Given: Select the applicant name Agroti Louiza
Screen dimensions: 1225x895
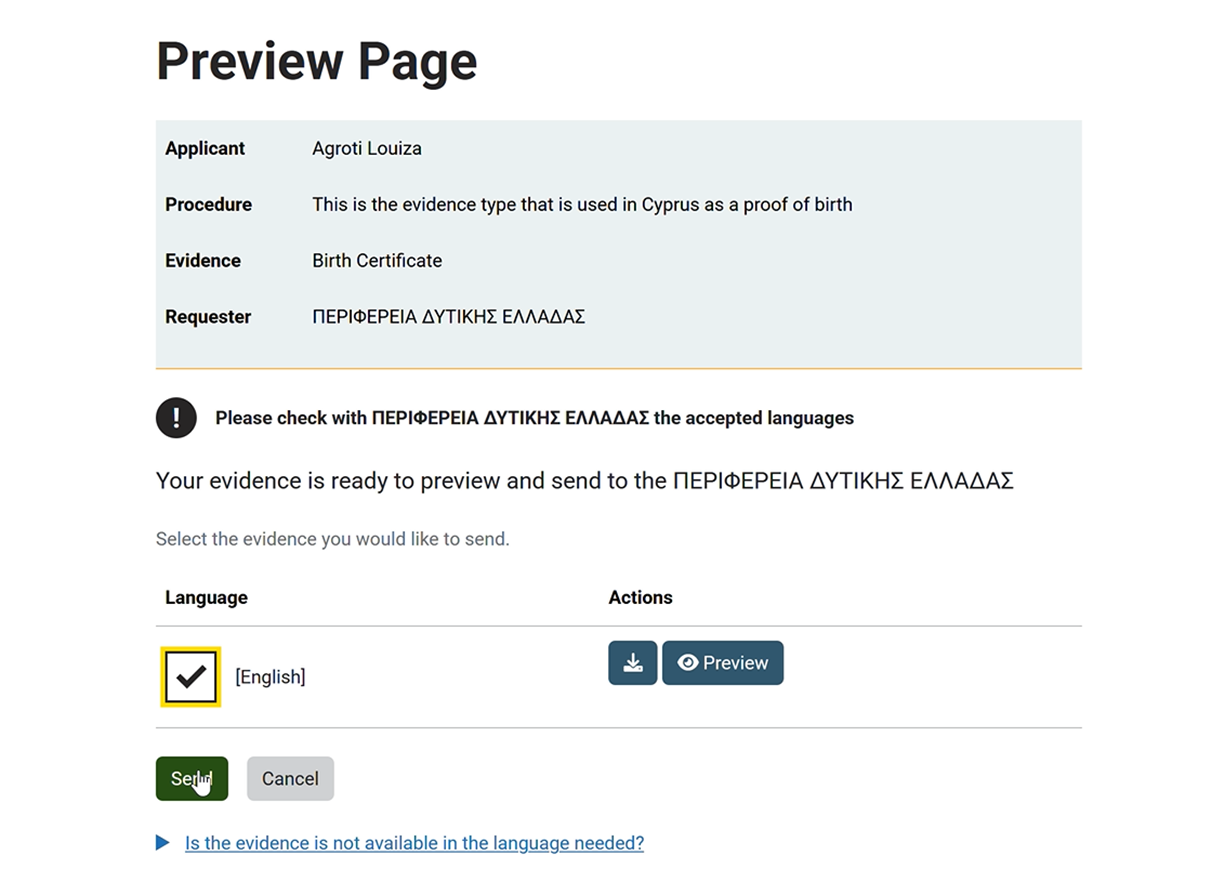Looking at the screenshot, I should 366,148.
